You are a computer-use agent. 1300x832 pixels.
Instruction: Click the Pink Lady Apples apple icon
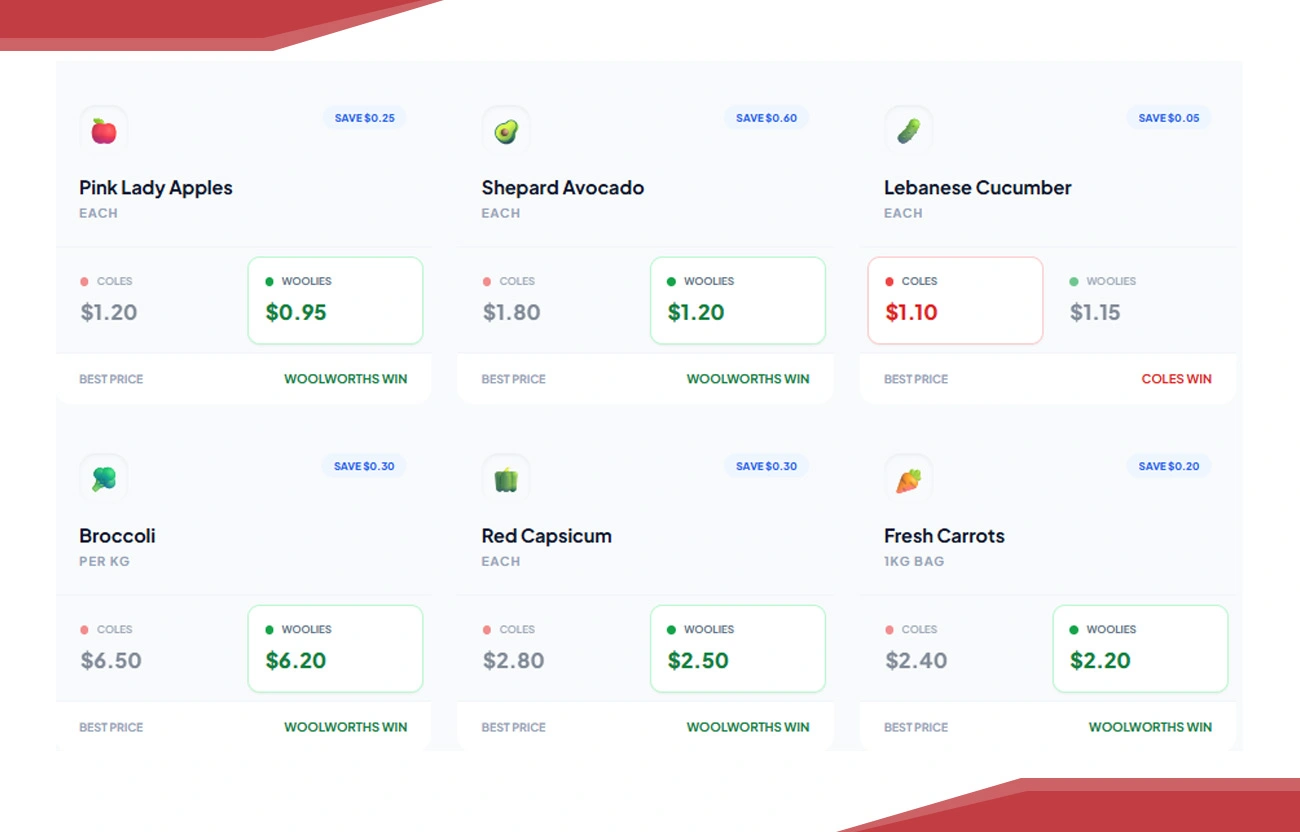coord(103,130)
